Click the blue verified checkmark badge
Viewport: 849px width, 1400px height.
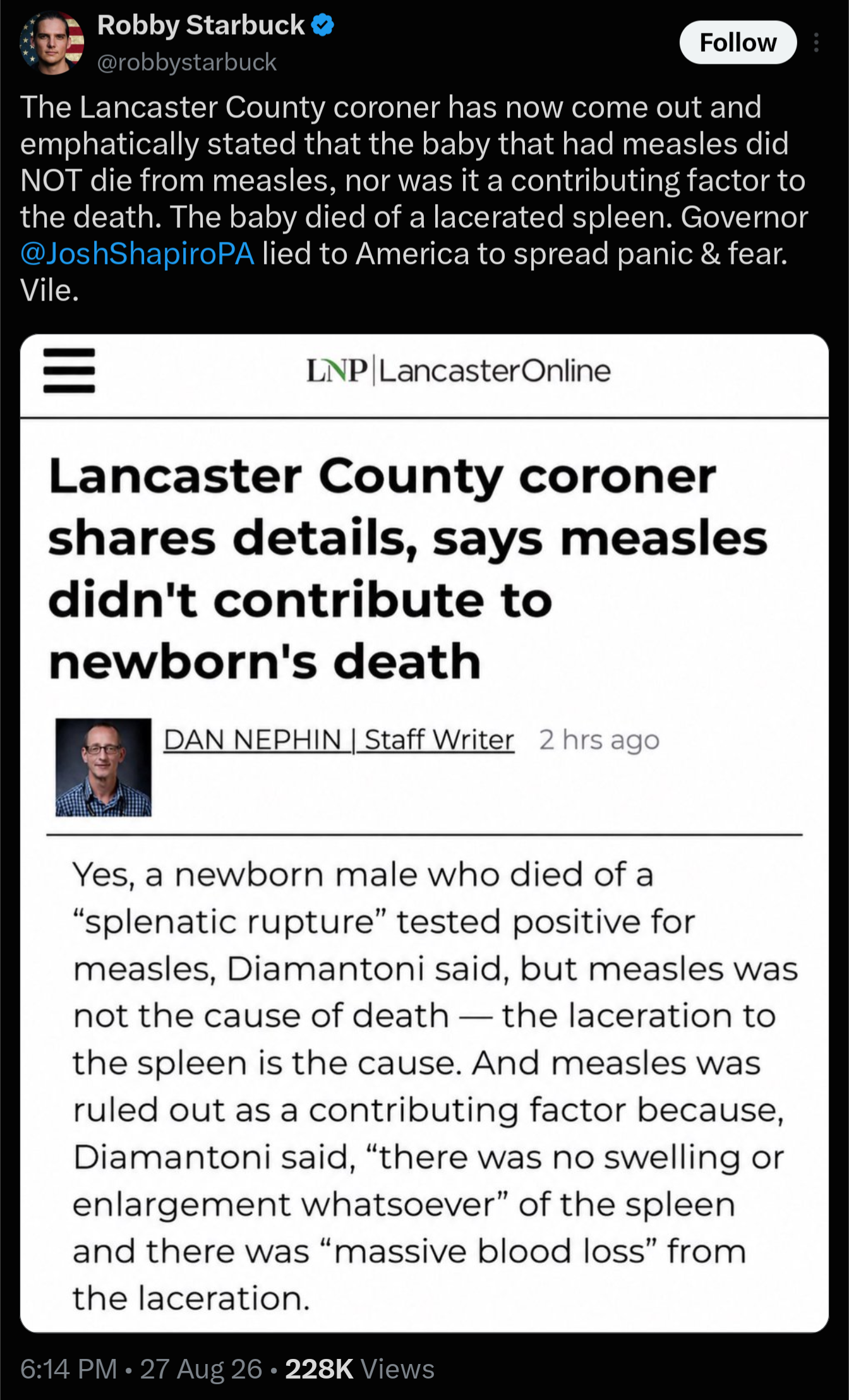pyautogui.click(x=323, y=25)
